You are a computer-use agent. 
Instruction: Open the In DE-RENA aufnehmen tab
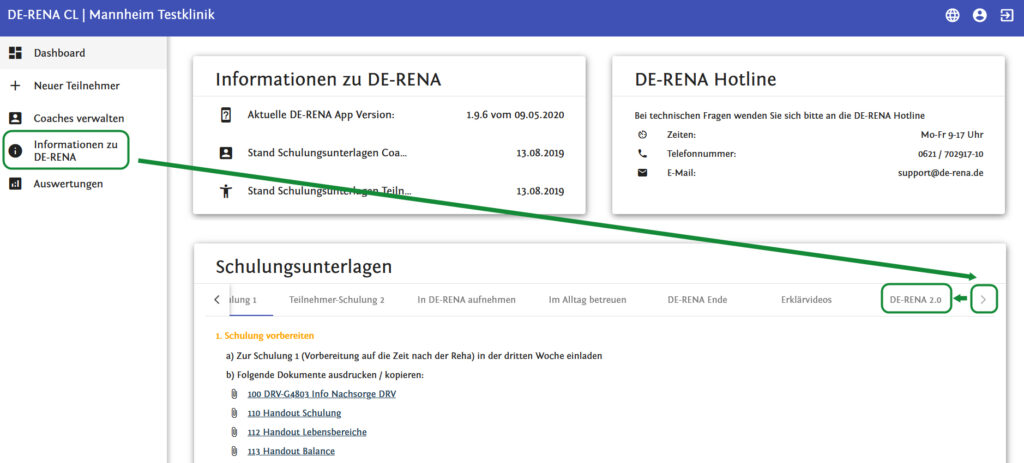click(x=466, y=299)
